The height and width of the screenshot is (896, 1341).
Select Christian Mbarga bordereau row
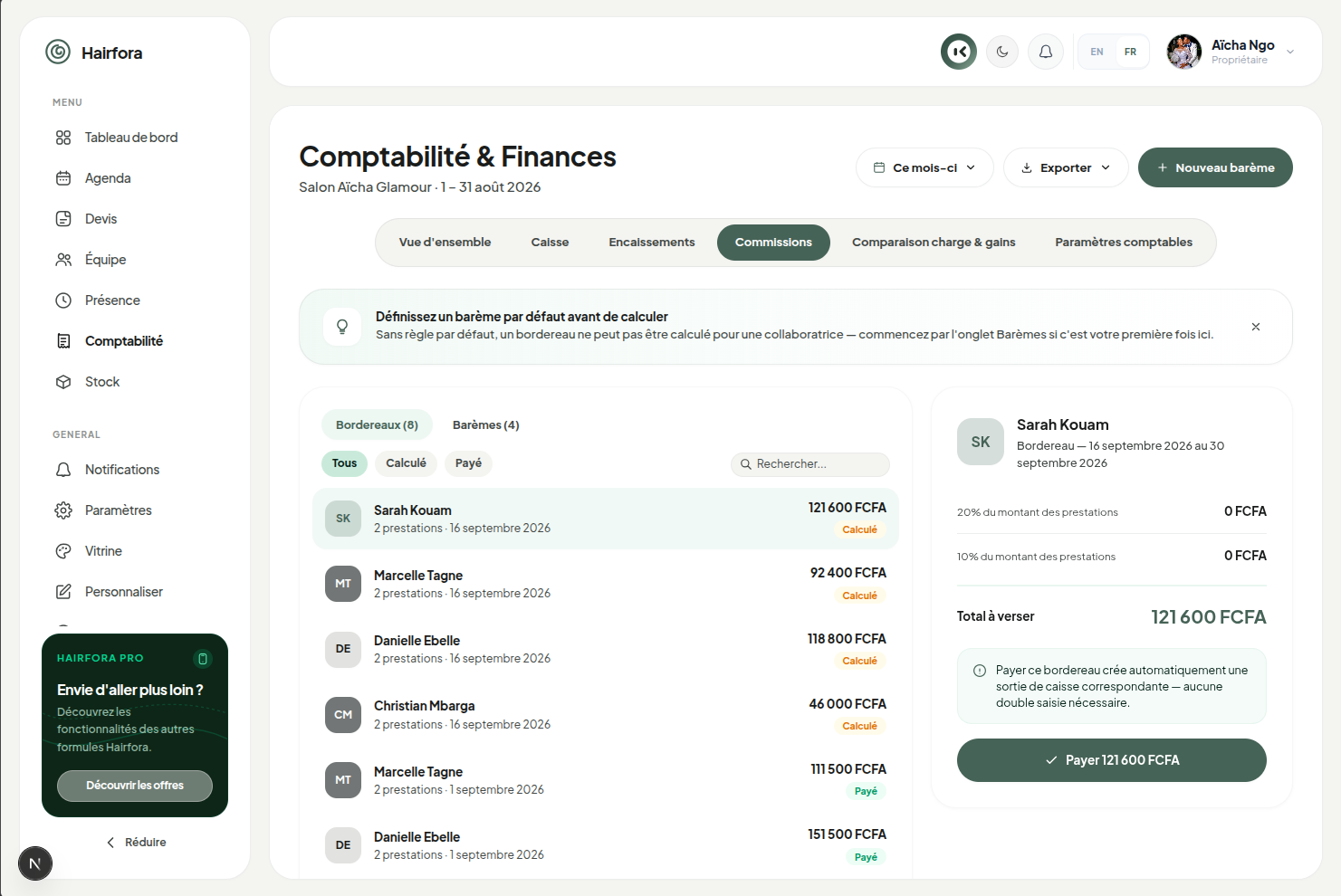pos(606,715)
